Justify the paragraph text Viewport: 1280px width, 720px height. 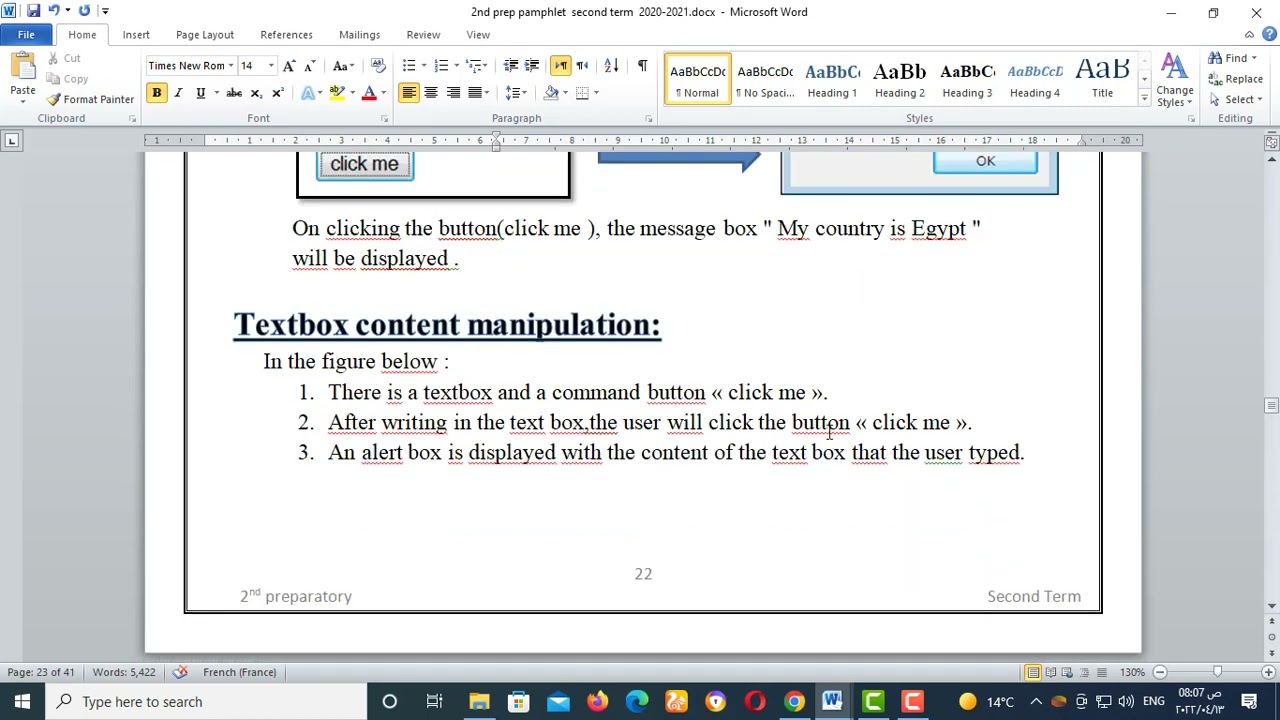(475, 93)
